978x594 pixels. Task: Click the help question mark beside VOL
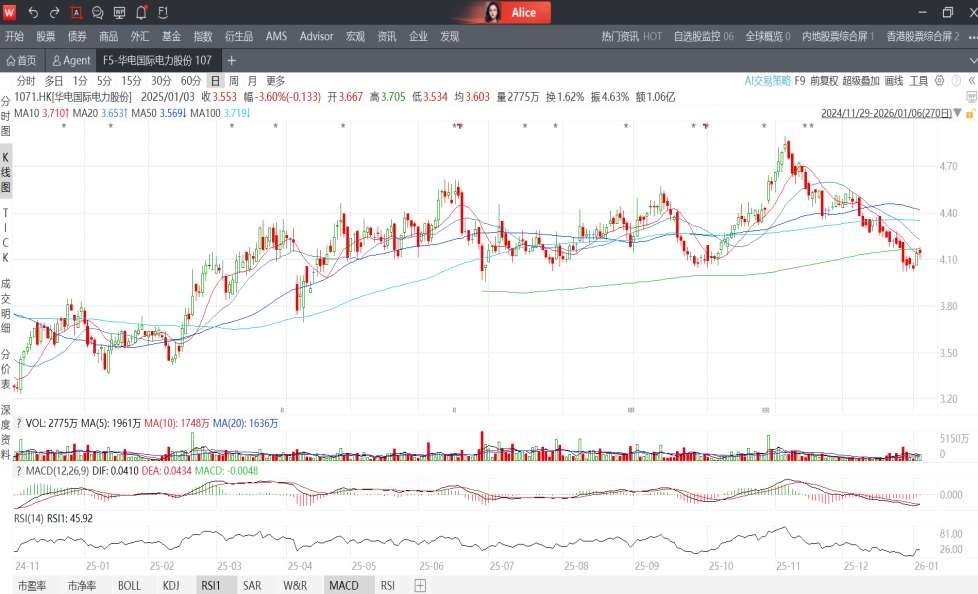18,424
